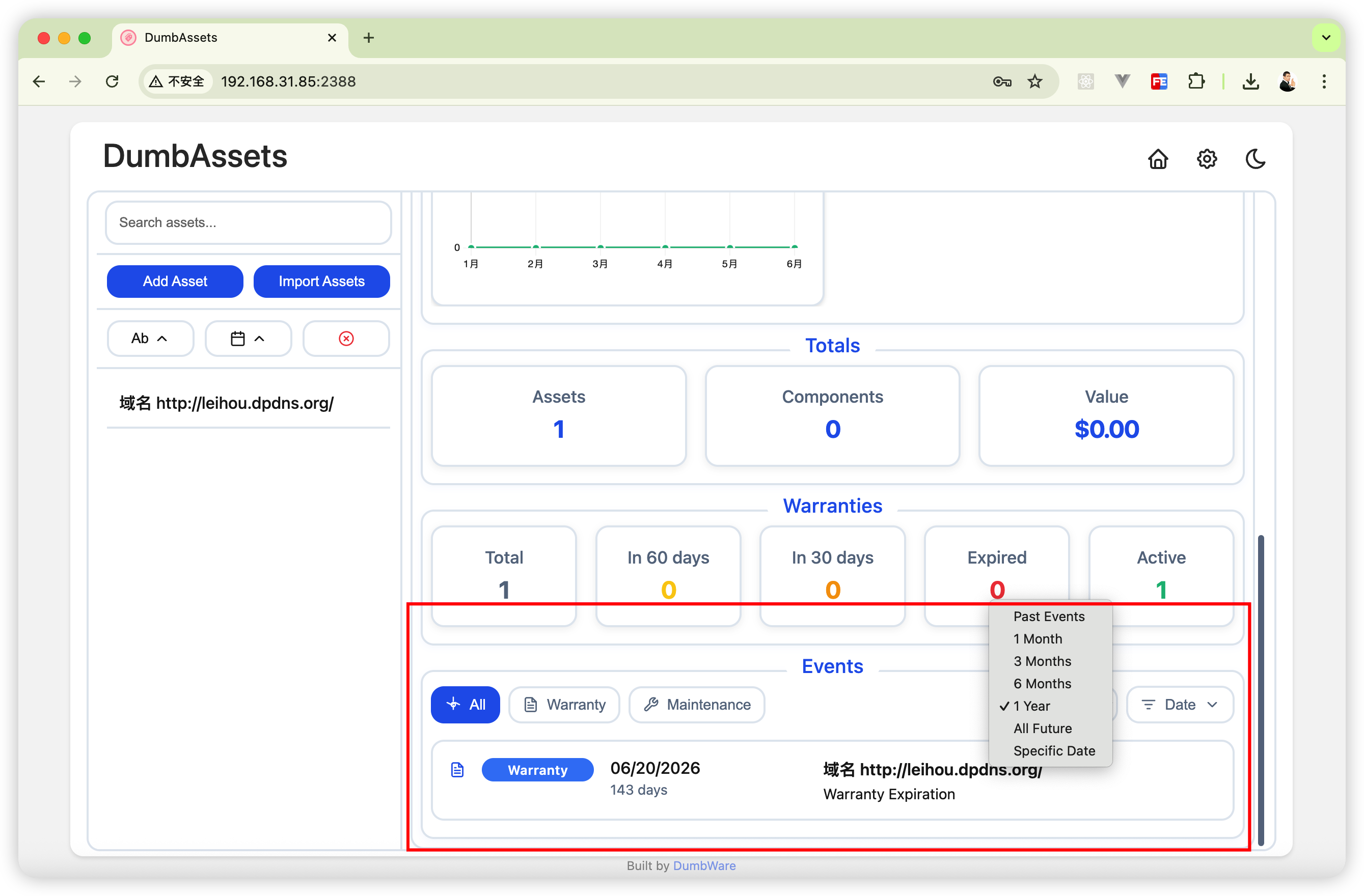
Task: Bookmark page with the star icon
Action: tap(1034, 82)
